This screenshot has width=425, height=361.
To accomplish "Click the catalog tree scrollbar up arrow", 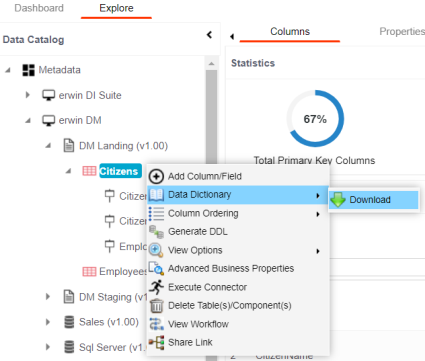I will tap(211, 63).
